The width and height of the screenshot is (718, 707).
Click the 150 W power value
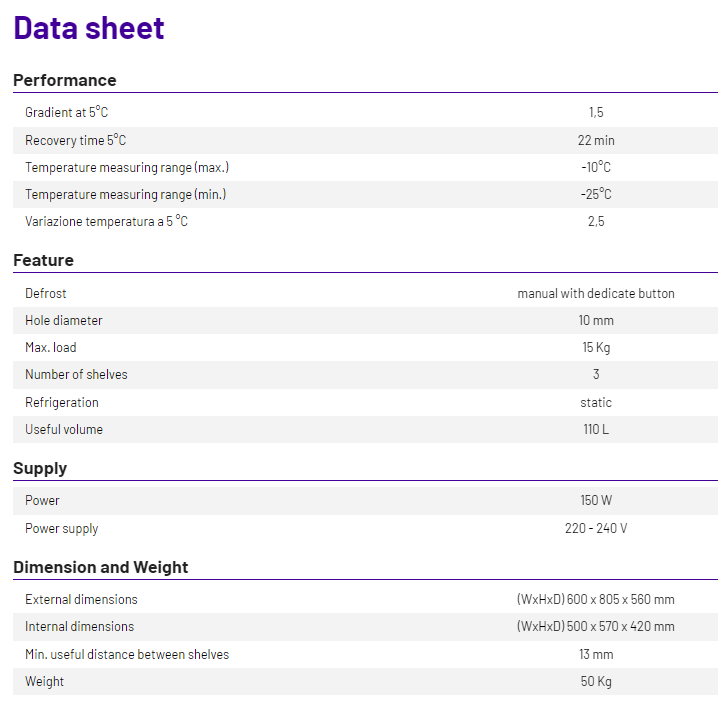click(596, 500)
